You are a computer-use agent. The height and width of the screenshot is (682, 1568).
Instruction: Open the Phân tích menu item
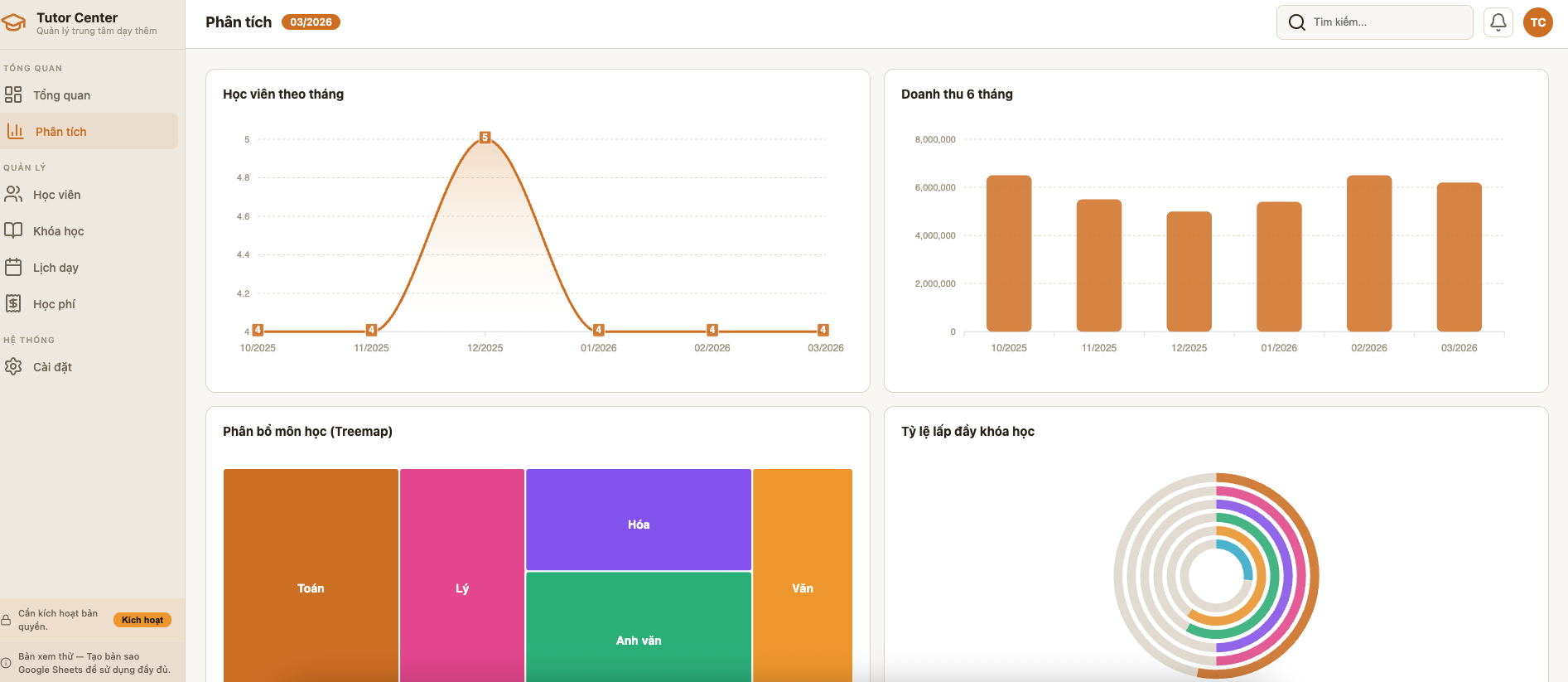(60, 132)
